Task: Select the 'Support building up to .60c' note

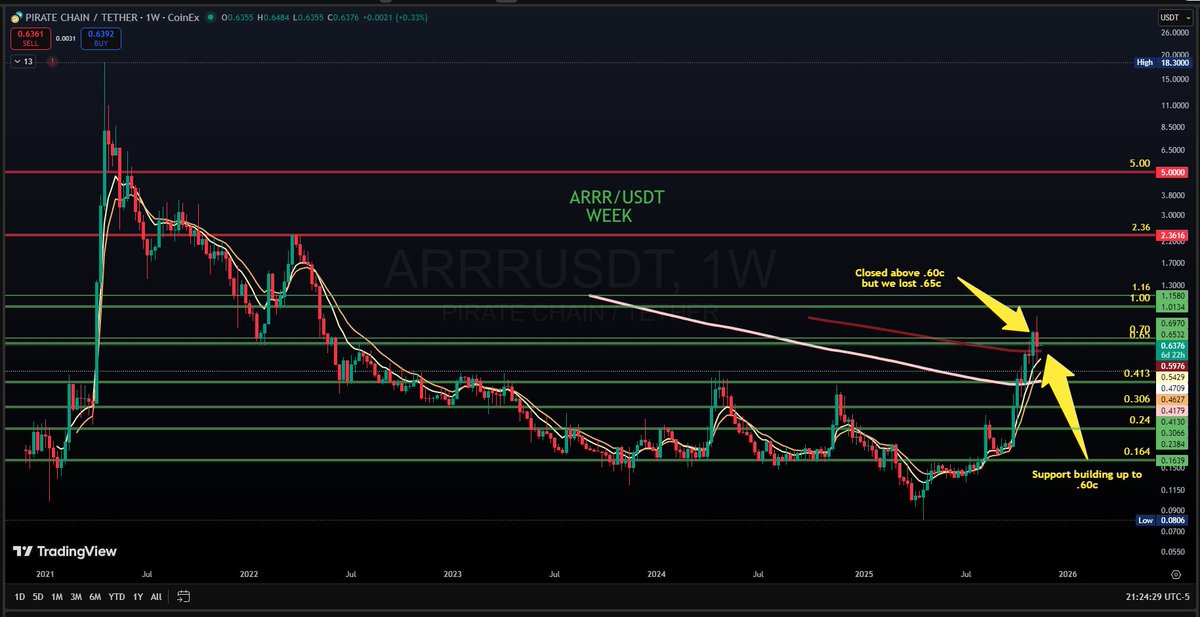Action: tap(1086, 480)
